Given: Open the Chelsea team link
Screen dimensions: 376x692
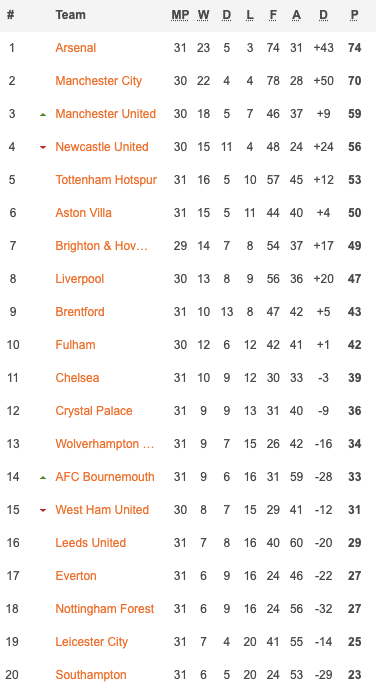Looking at the screenshot, I should click(77, 378).
